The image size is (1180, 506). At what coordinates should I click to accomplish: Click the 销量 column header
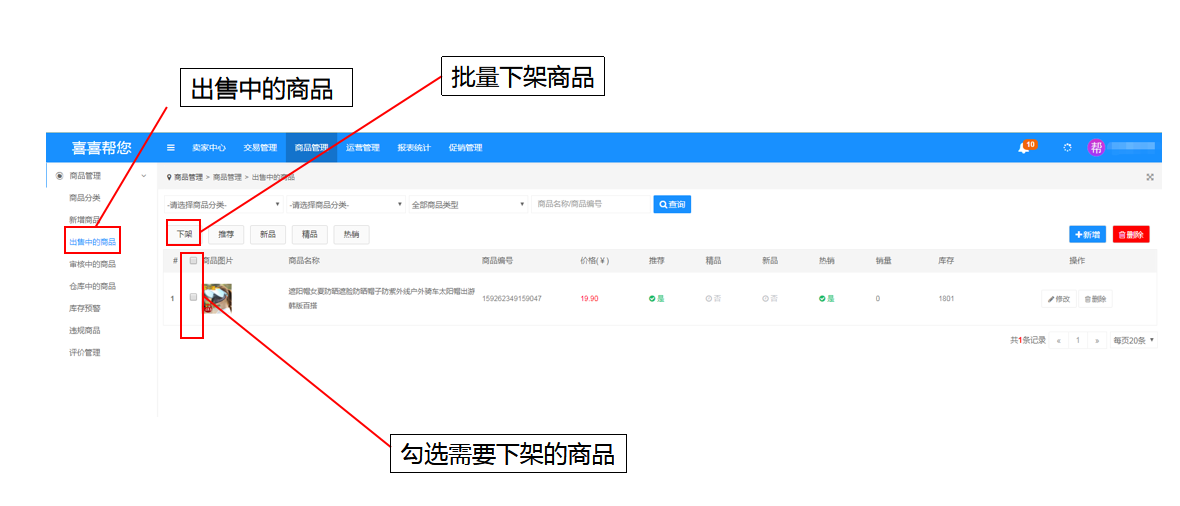[883, 261]
